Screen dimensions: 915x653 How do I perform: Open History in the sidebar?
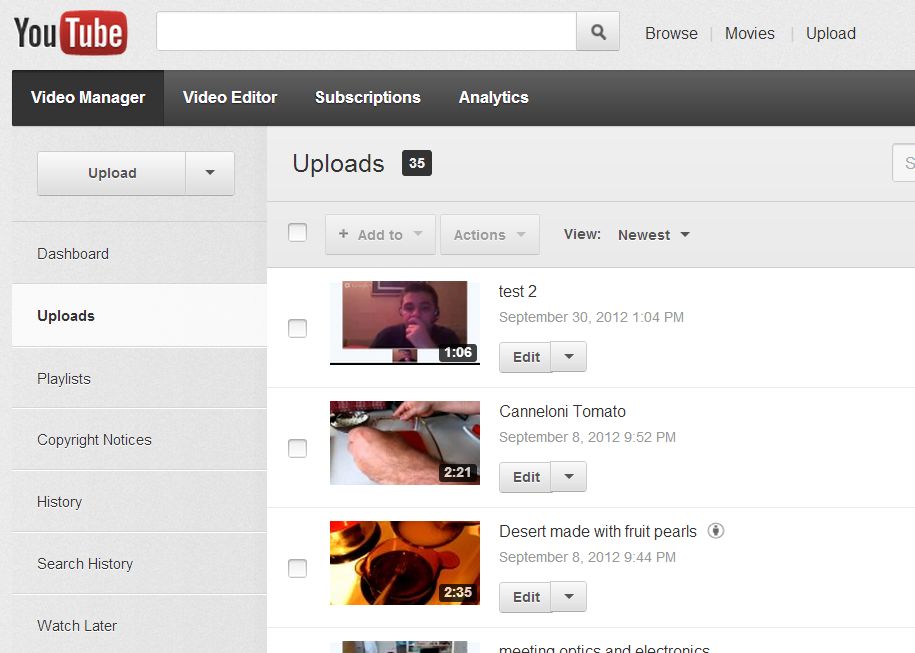139,501
